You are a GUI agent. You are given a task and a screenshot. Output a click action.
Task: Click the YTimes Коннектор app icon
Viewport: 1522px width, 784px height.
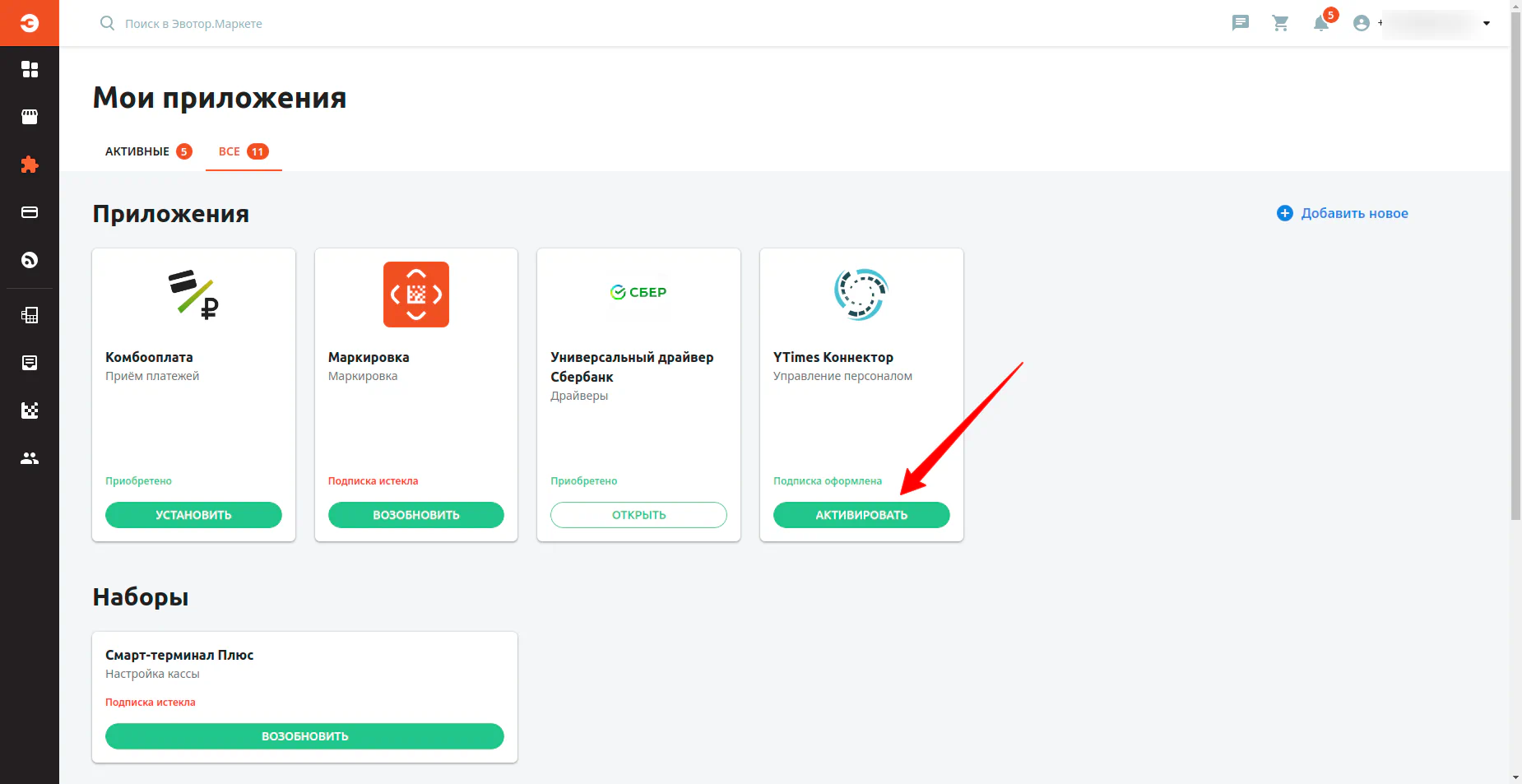coord(861,295)
